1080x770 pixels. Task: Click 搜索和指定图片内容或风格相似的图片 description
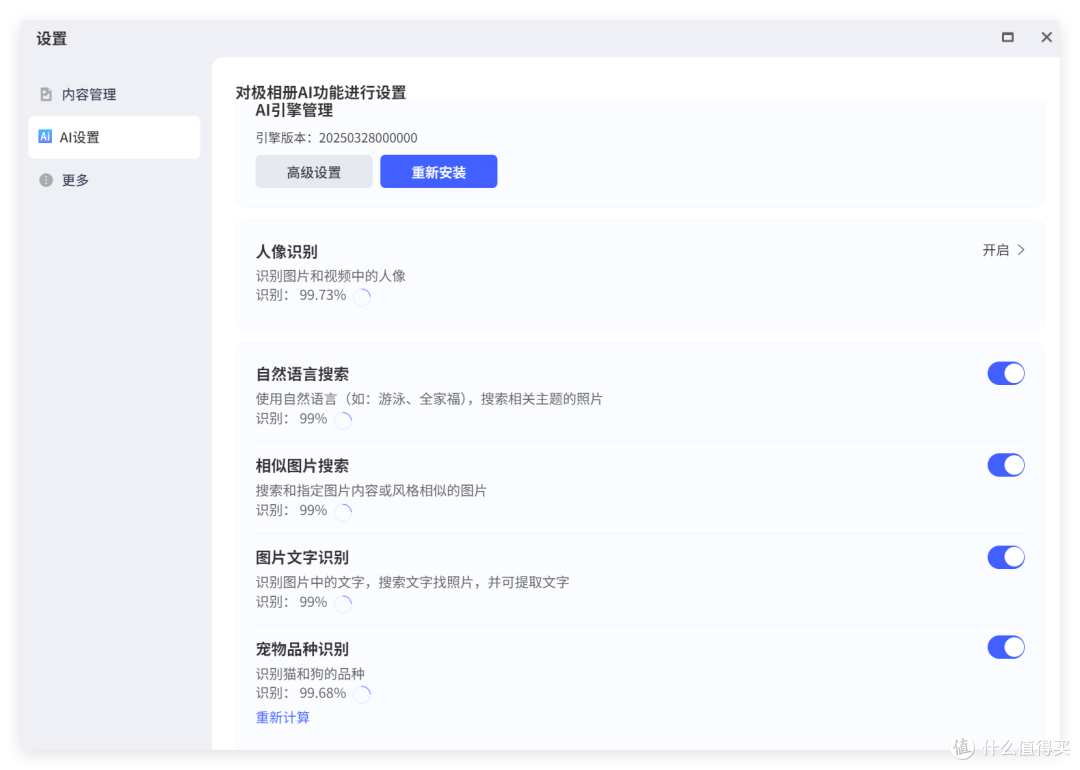point(371,490)
